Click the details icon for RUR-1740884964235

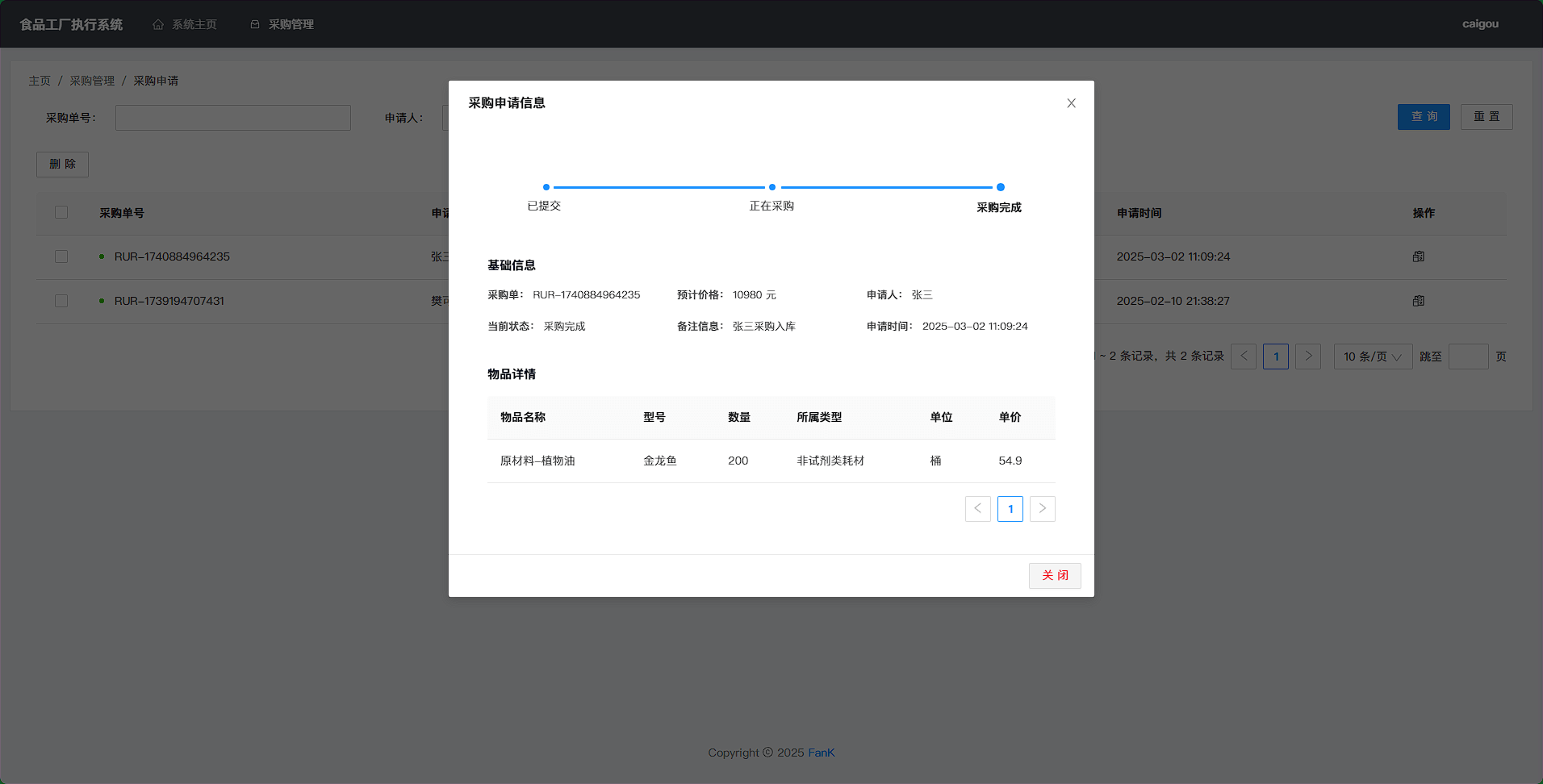[x=1418, y=256]
